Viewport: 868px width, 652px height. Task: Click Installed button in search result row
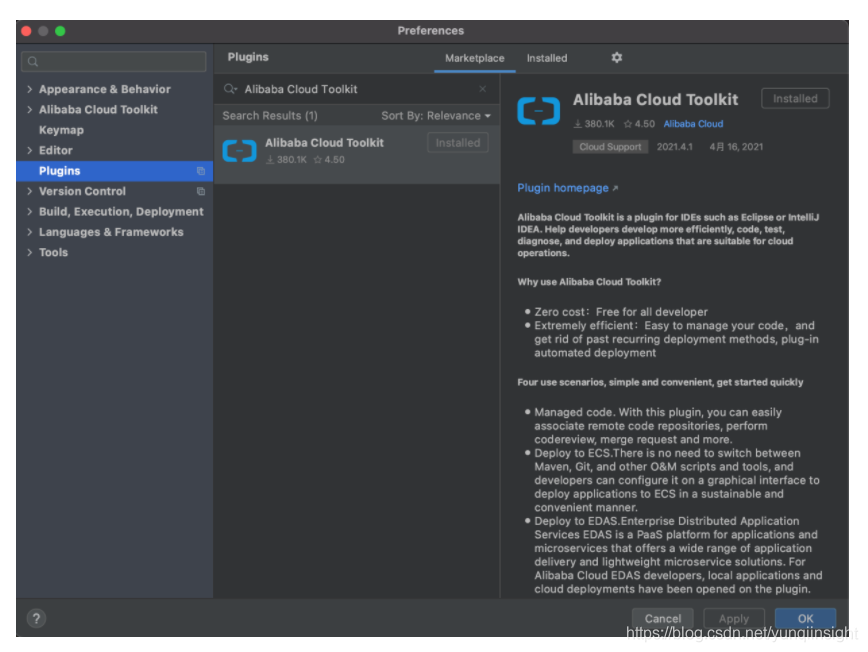(x=458, y=143)
